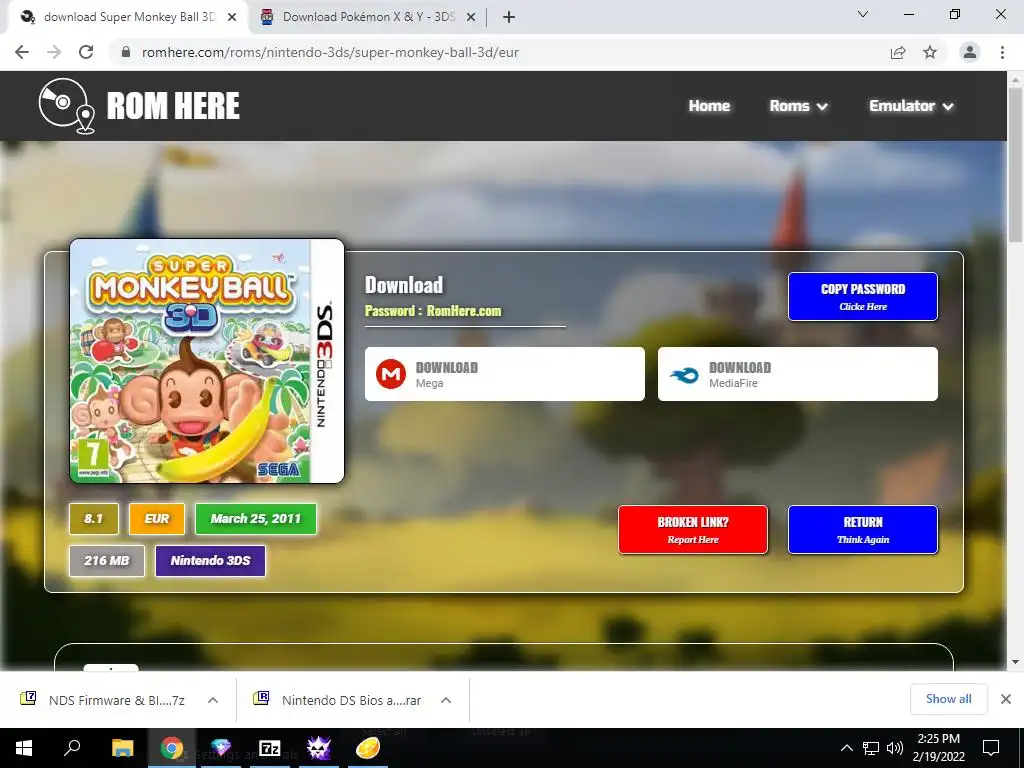Open Windows search on the taskbar
Image resolution: width=1024 pixels, height=768 pixels.
(x=72, y=748)
